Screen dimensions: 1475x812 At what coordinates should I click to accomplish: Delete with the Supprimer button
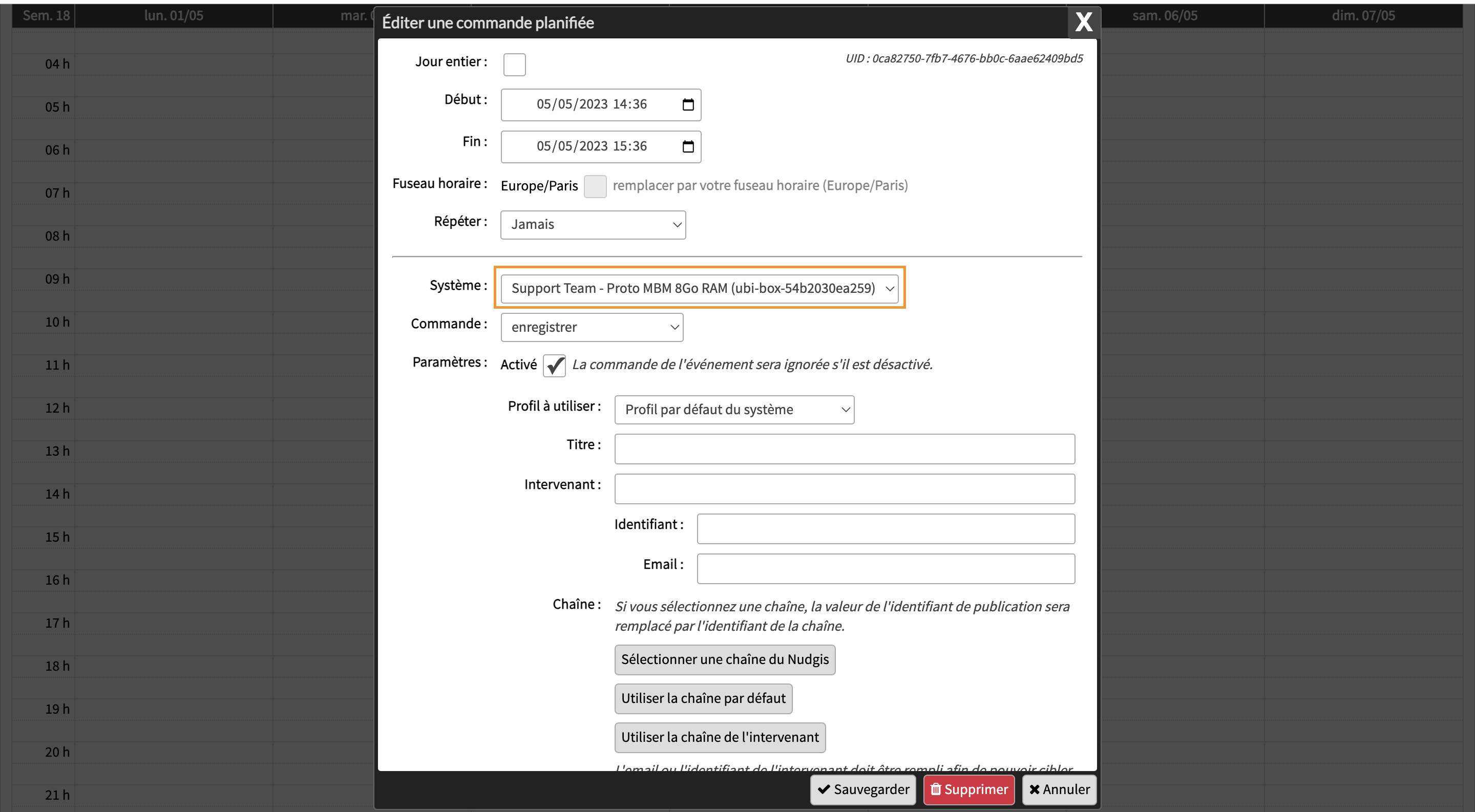[x=969, y=789]
